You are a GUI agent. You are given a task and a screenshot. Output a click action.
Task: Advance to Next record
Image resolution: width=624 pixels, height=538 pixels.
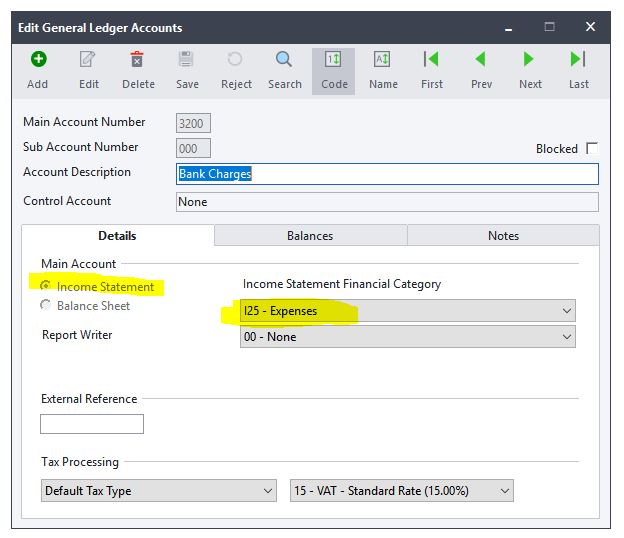tap(530, 60)
